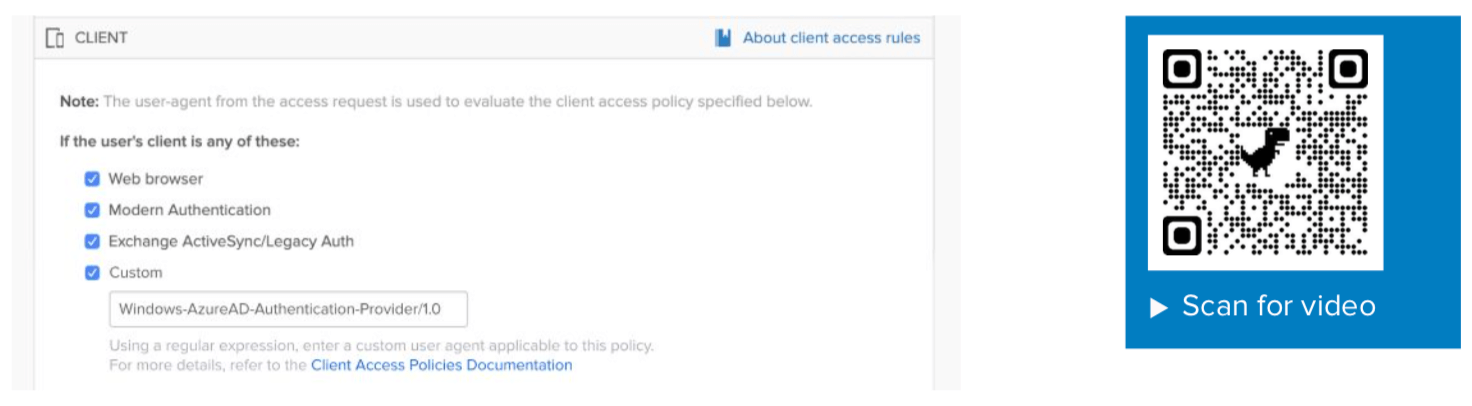Click the CLIENT devices icon in header
The image size is (1472, 406).
(x=55, y=38)
